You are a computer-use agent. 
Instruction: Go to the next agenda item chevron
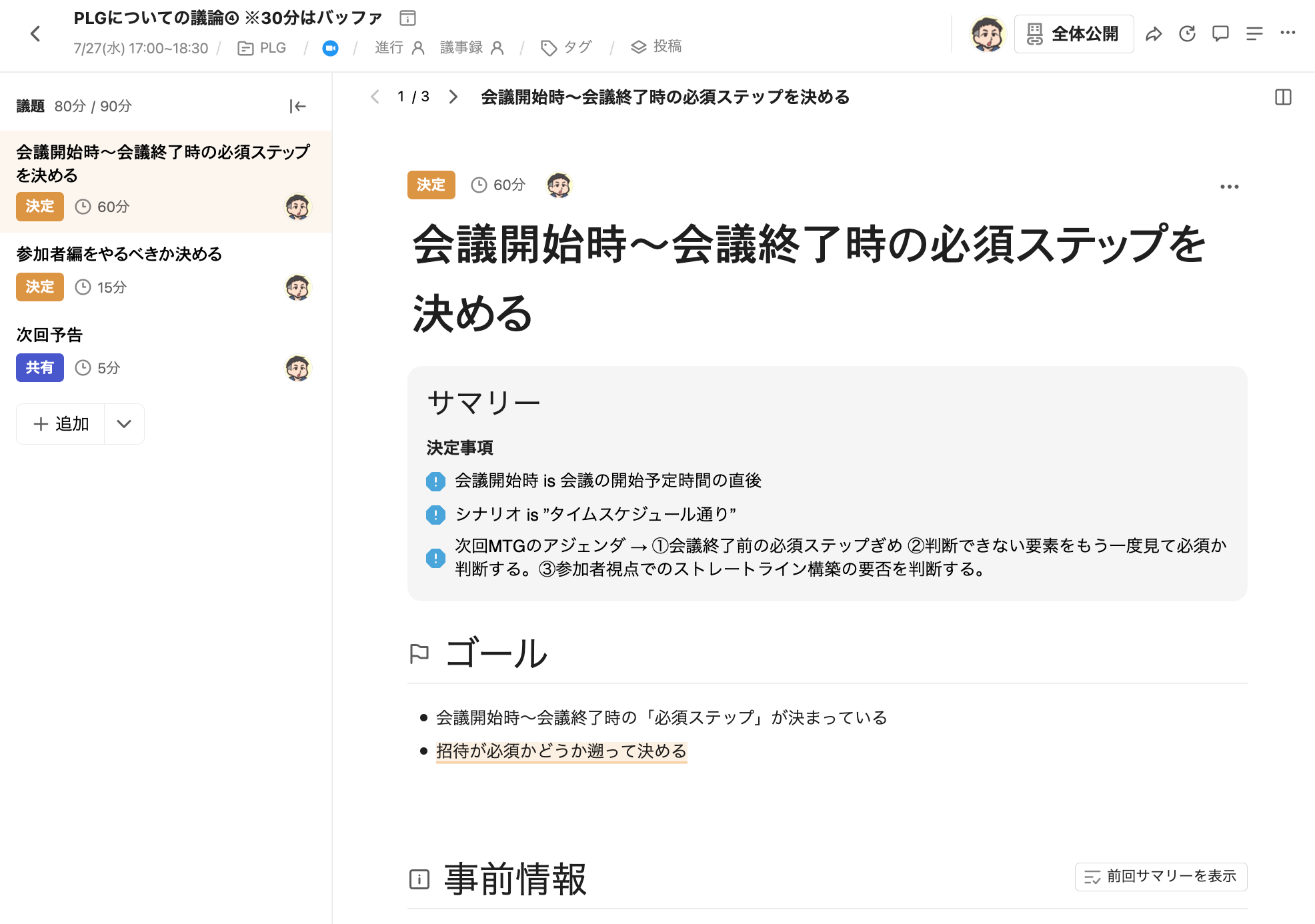[453, 97]
